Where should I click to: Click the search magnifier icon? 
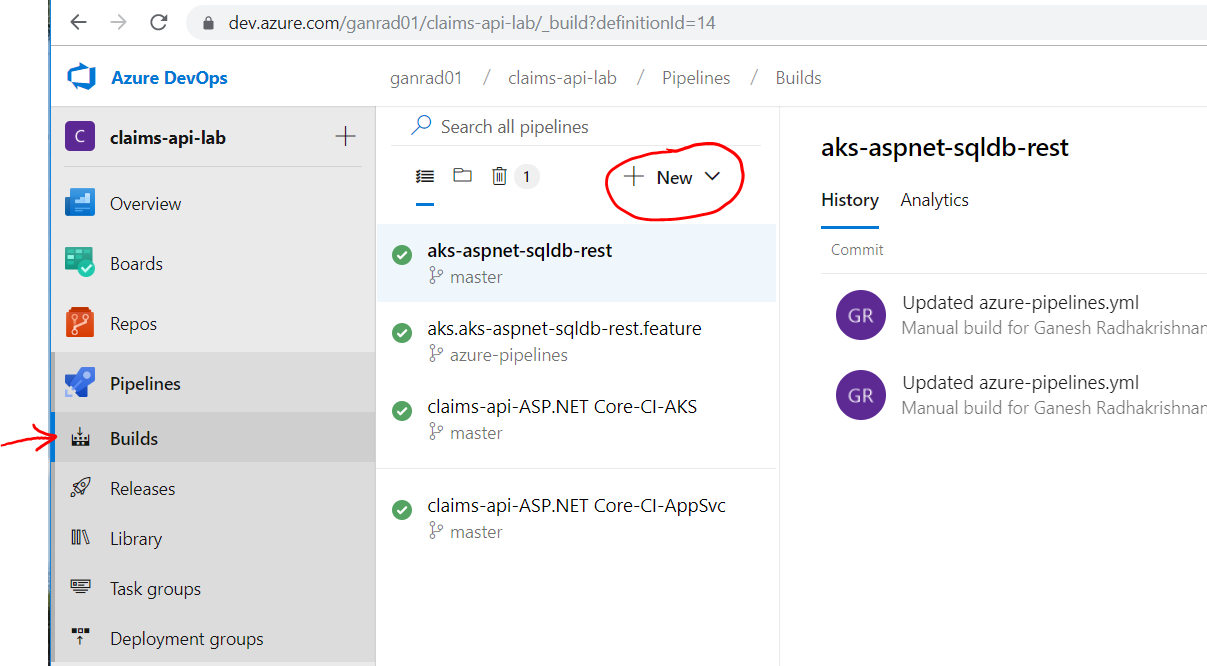422,125
